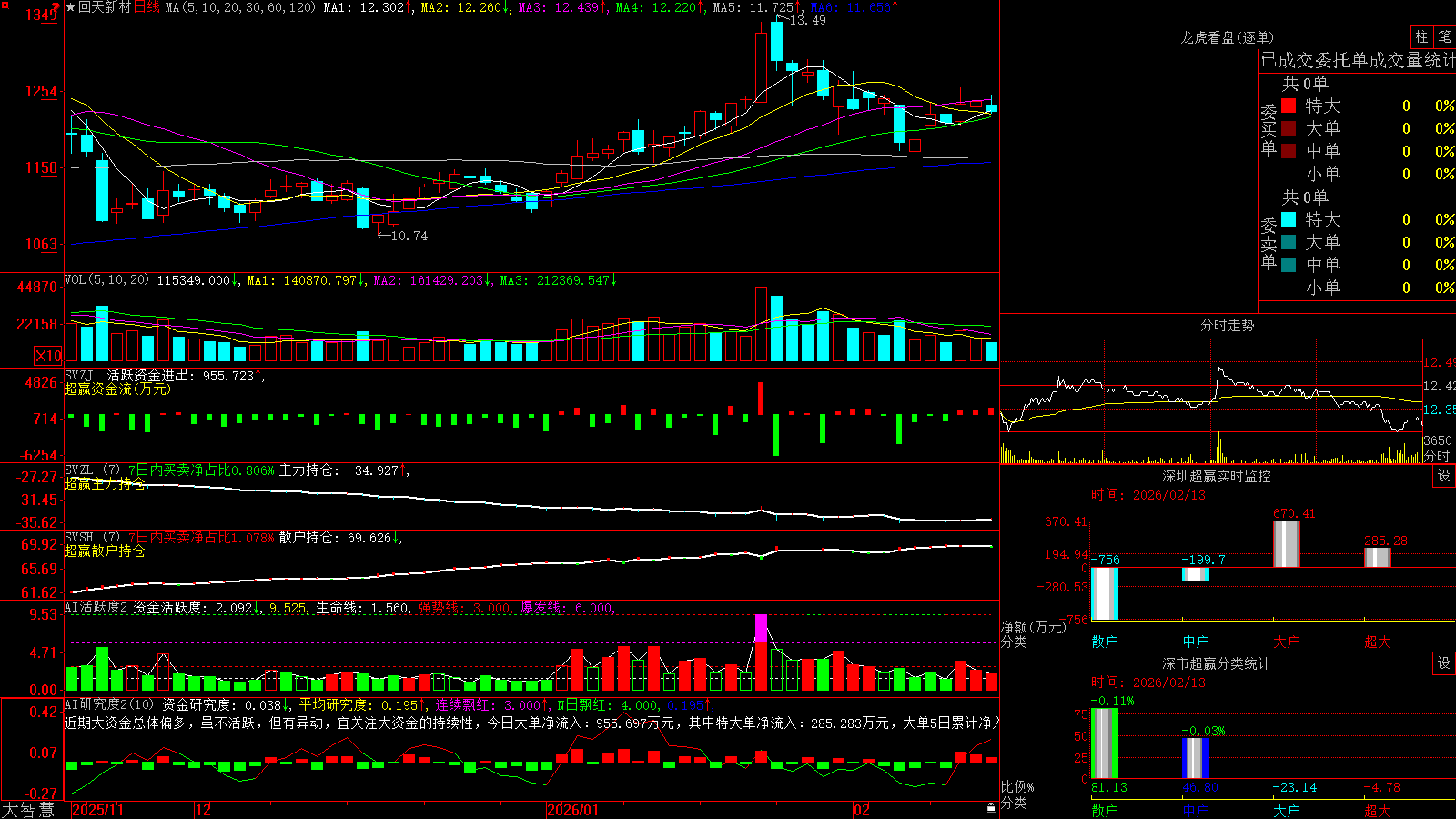Click the 10.74 low price annotation

click(x=409, y=236)
